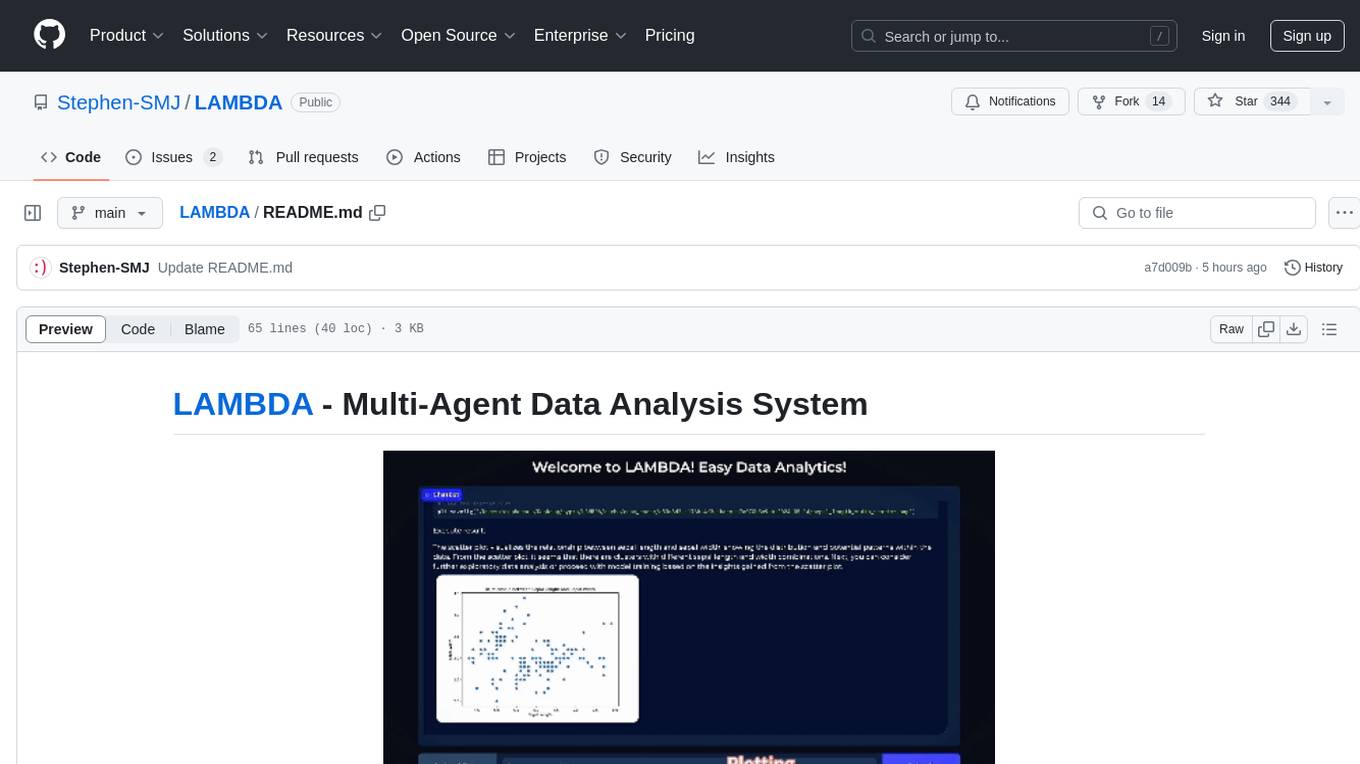Switch to the Issues tab
This screenshot has height=764, width=1360.
[x=173, y=157]
